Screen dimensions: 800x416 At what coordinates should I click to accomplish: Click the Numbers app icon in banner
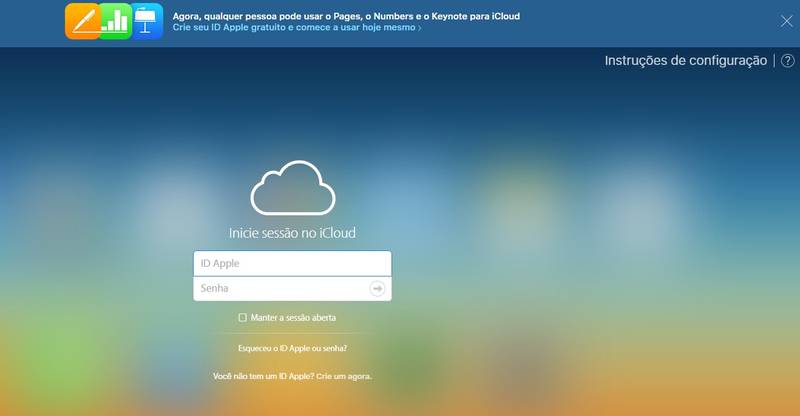tap(115, 21)
